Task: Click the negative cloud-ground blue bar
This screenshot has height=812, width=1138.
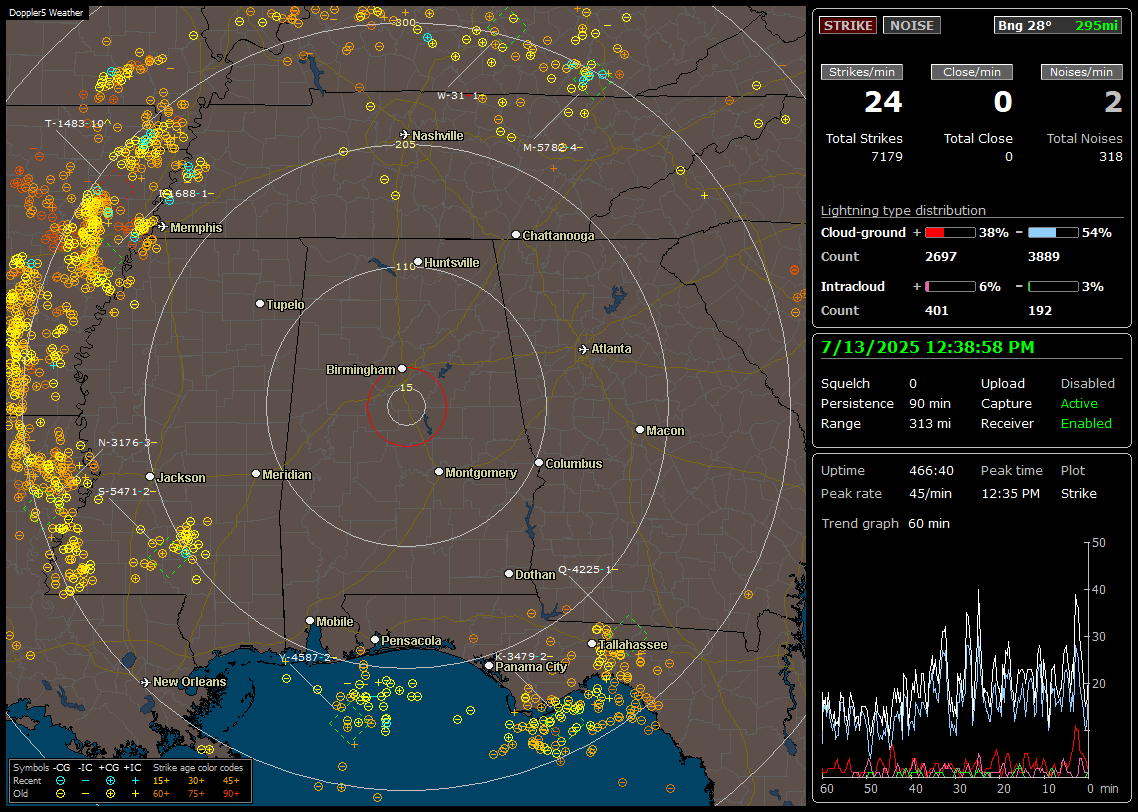Action: (1053, 233)
